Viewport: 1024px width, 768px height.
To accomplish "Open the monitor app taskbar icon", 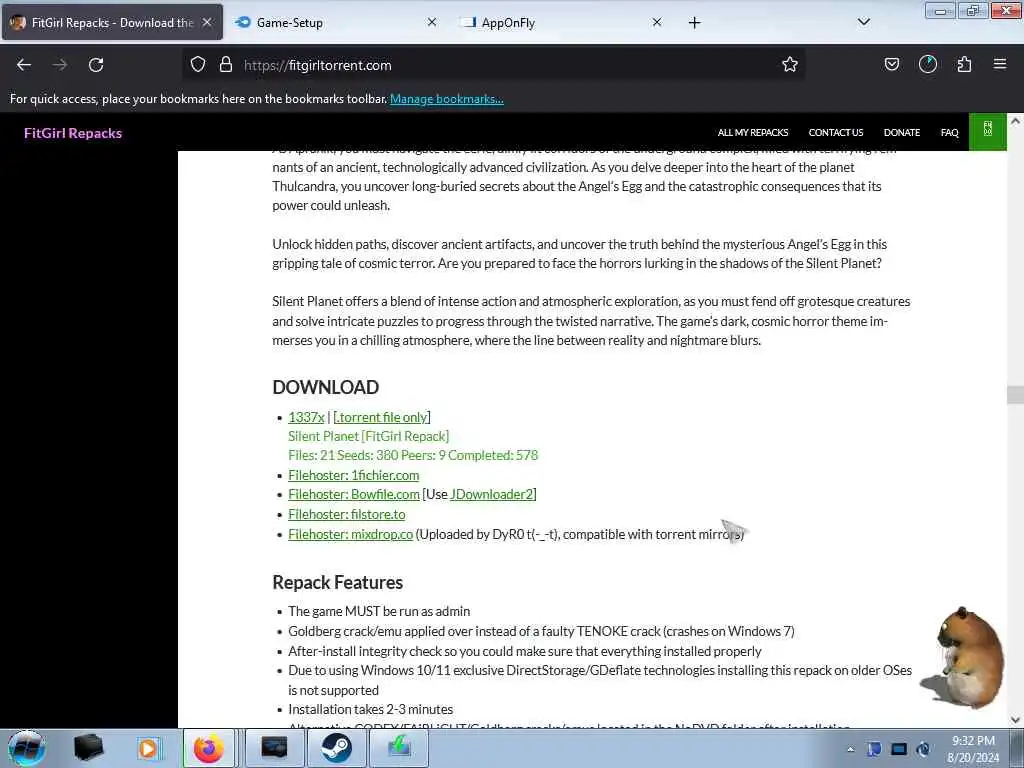I will 274,748.
